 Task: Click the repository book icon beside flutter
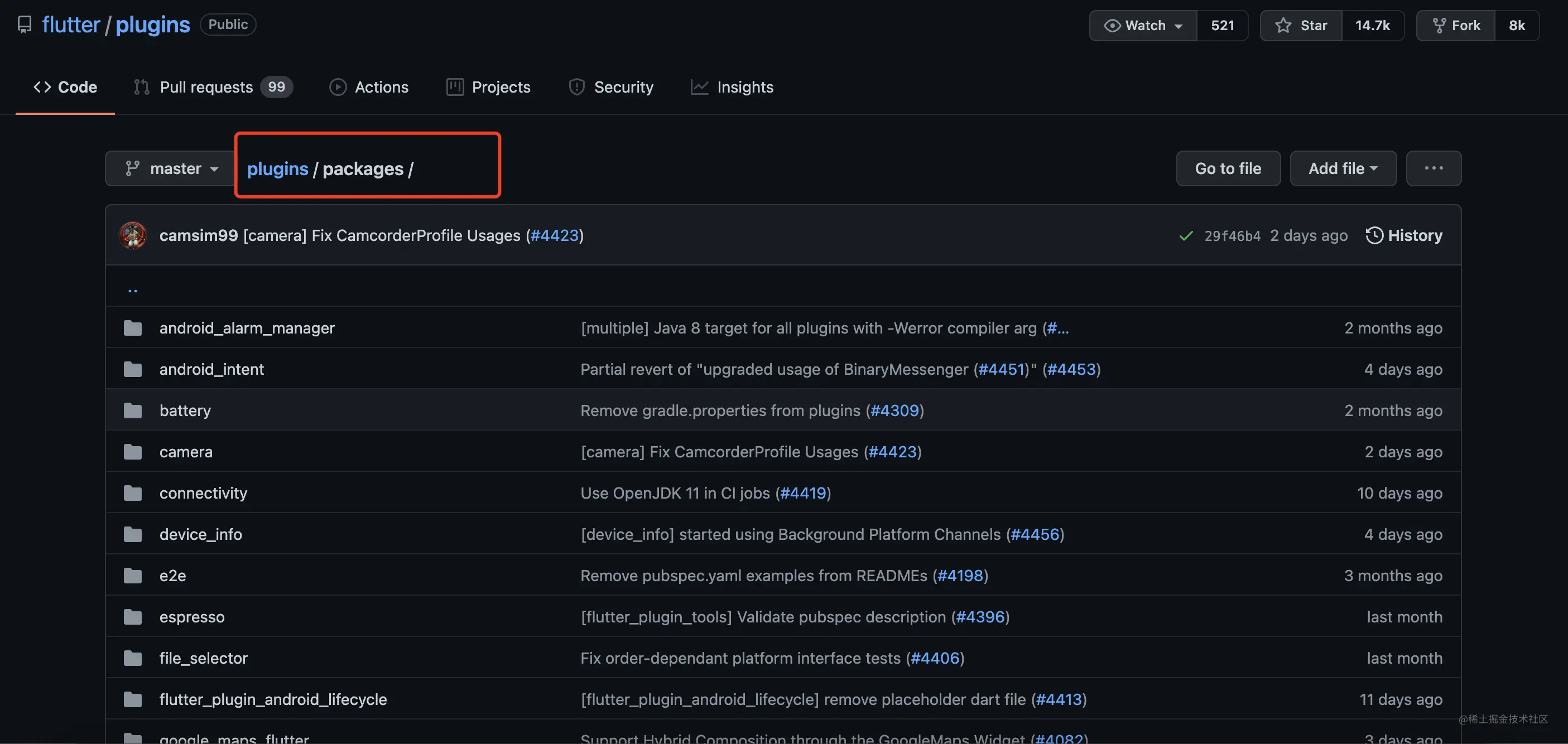click(x=25, y=25)
